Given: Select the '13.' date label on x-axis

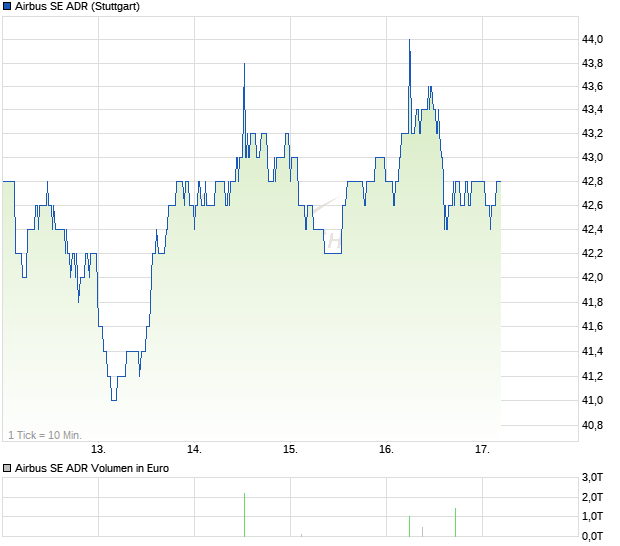Looking at the screenshot, I should point(98,450).
